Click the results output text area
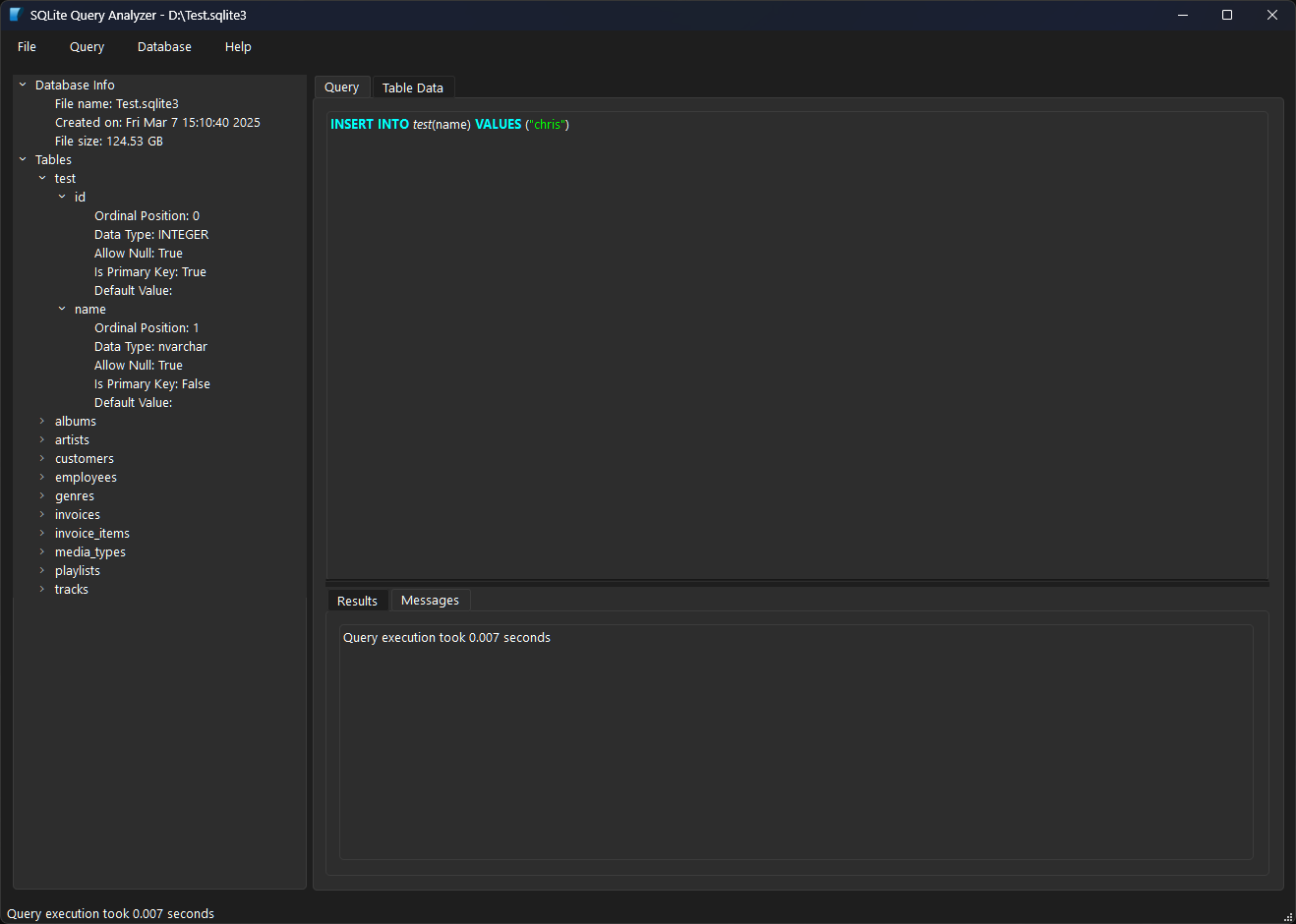 pyautogui.click(x=796, y=742)
